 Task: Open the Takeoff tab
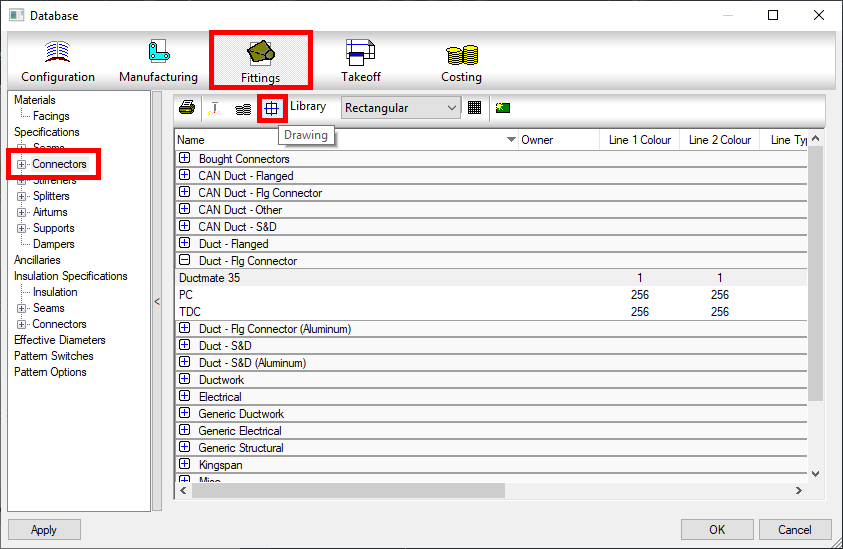click(x=360, y=62)
